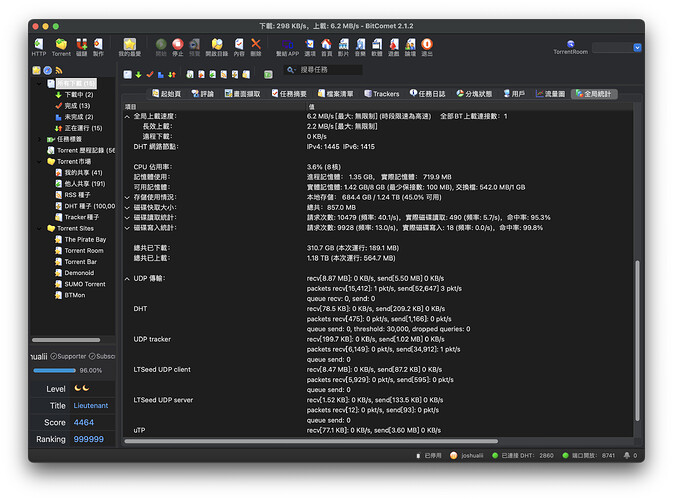This screenshot has width=673, height=500.
Task: Click the red checkmark filter icon
Action: tap(149, 75)
